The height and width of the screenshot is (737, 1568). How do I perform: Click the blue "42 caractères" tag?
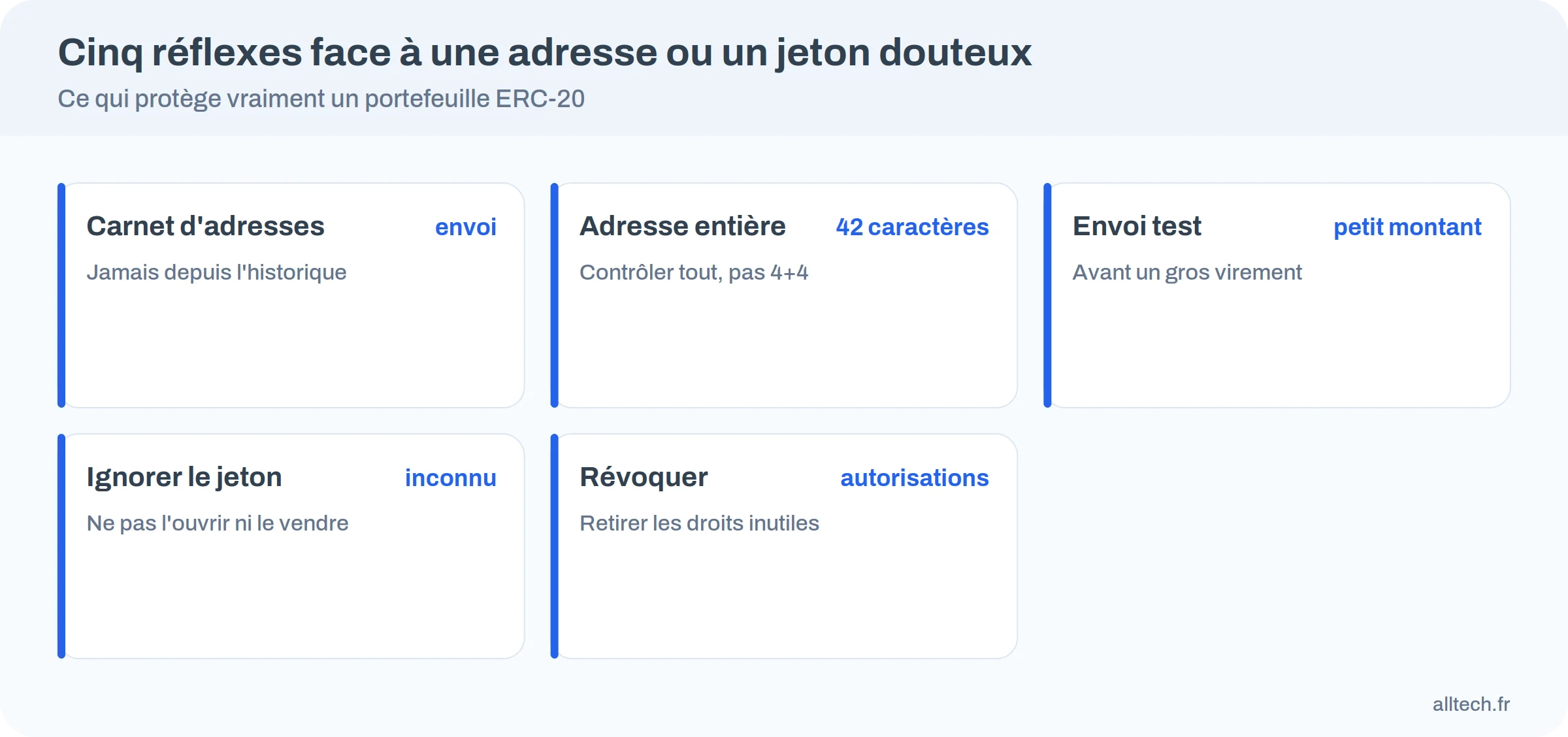912,227
